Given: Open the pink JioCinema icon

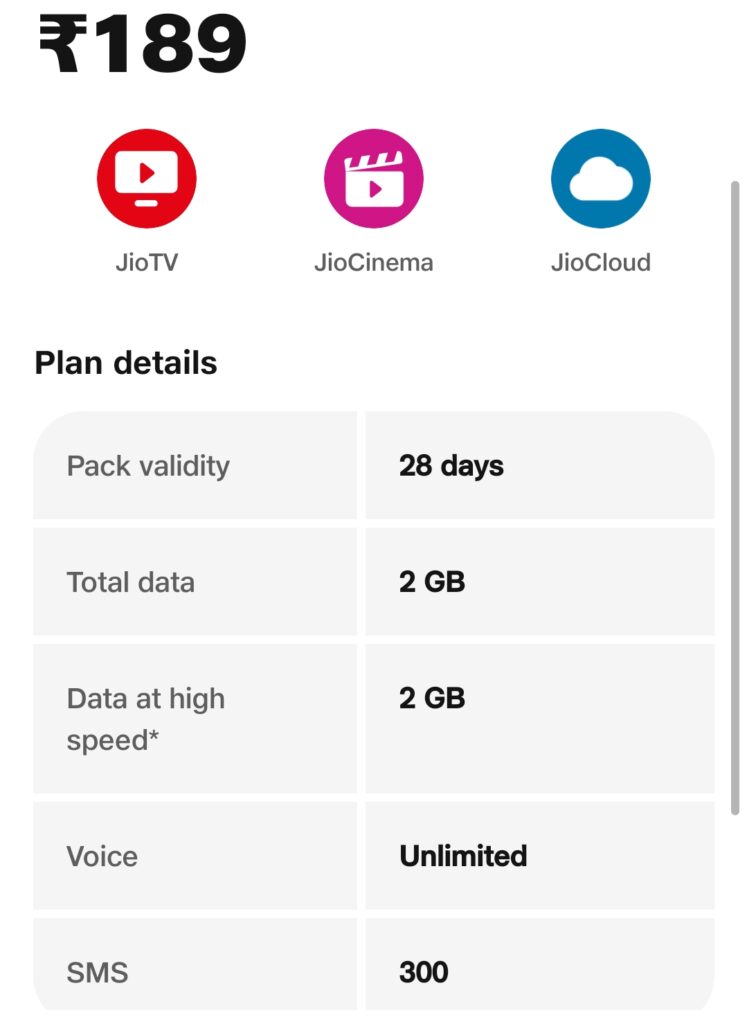Looking at the screenshot, I should pyautogui.click(x=374, y=178).
